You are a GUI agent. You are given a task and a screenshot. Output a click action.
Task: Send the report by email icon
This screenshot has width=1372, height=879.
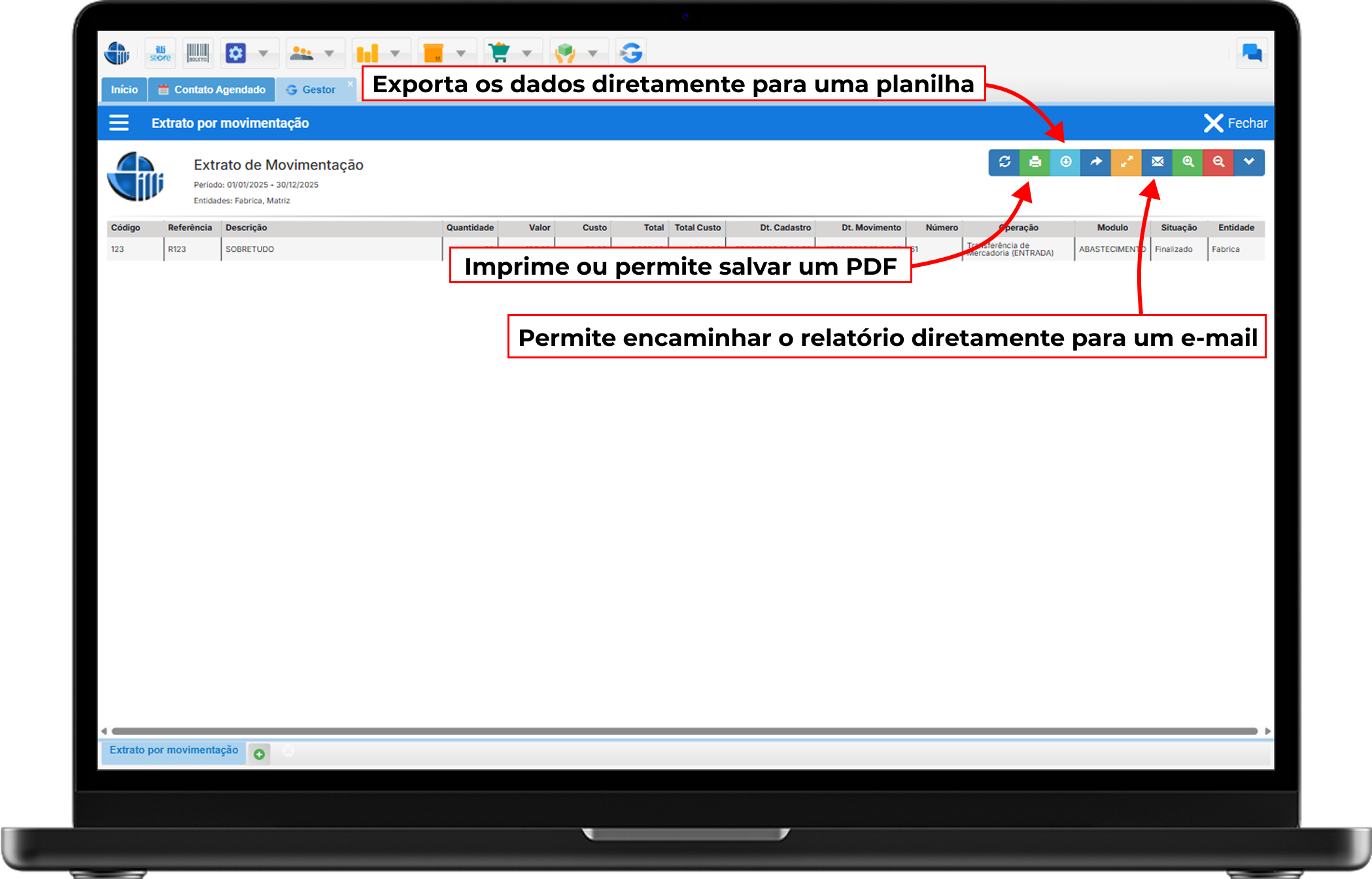coord(1157,162)
